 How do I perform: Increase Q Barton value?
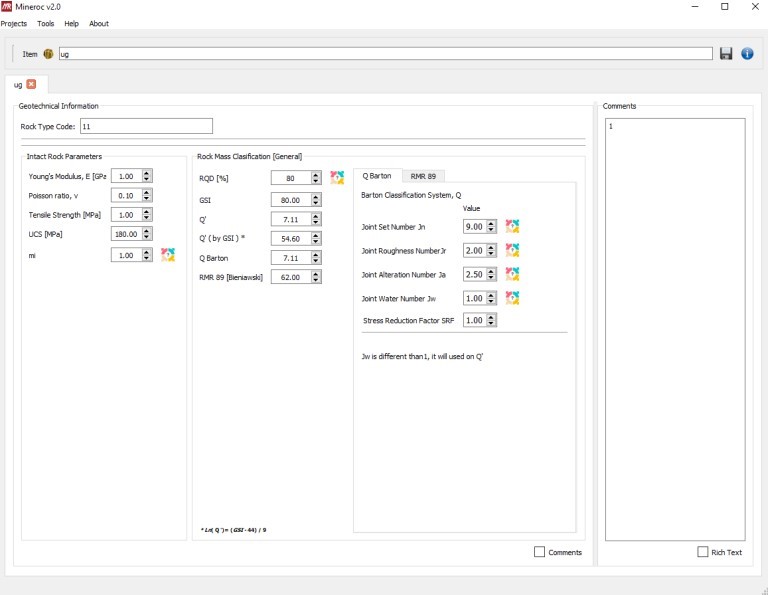[316, 255]
